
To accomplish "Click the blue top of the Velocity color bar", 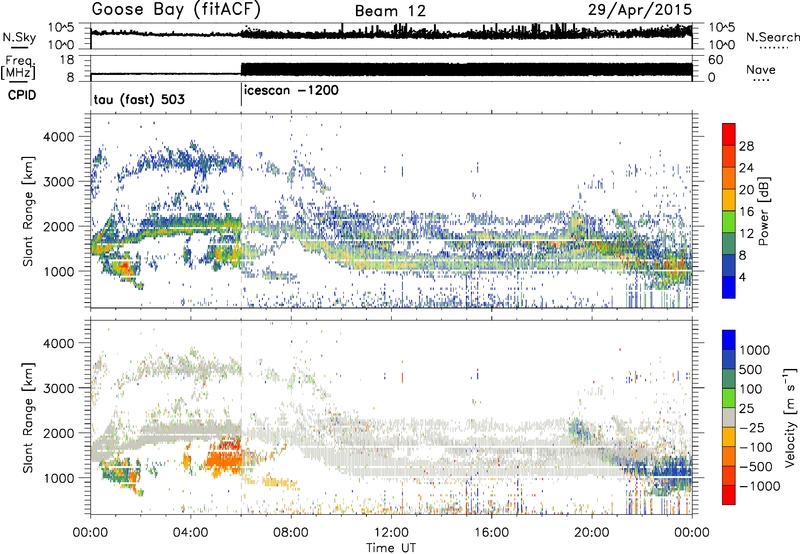I will [x=729, y=340].
